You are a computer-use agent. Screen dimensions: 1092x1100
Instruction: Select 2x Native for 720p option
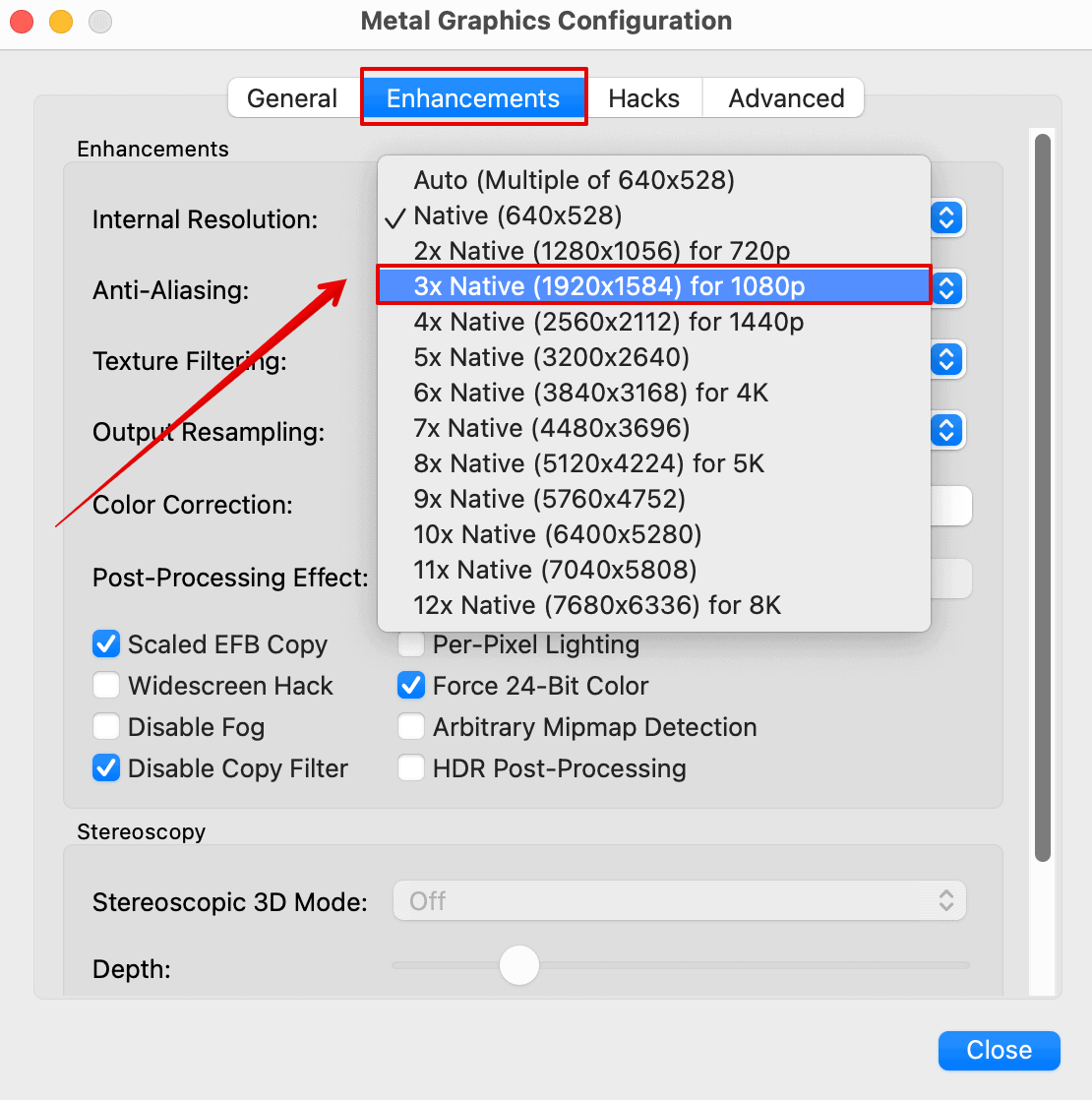601,251
